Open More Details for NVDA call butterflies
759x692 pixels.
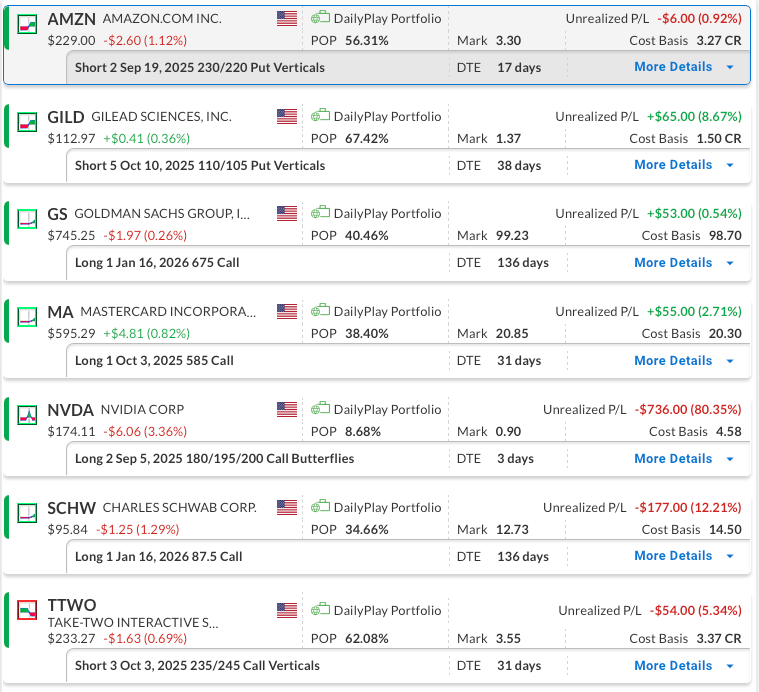pos(673,459)
